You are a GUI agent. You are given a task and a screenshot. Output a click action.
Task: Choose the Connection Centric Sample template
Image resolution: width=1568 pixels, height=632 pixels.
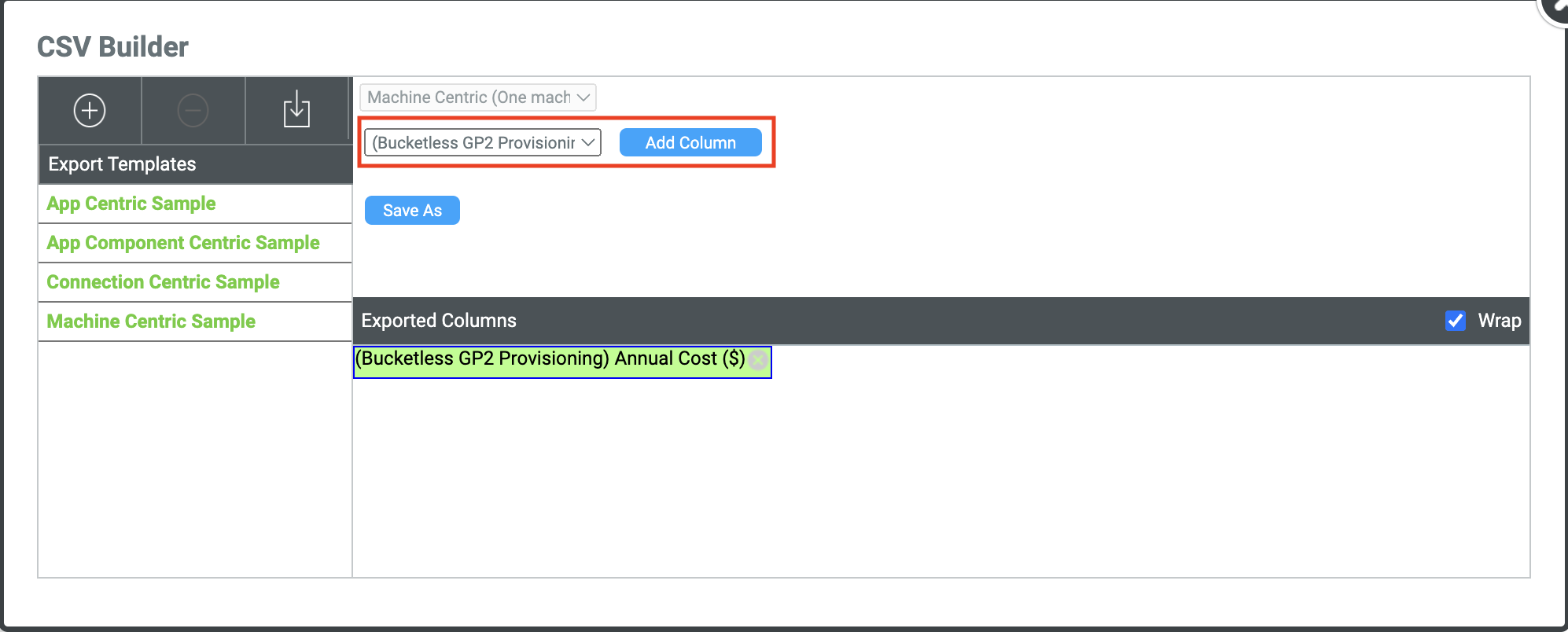coord(163,282)
